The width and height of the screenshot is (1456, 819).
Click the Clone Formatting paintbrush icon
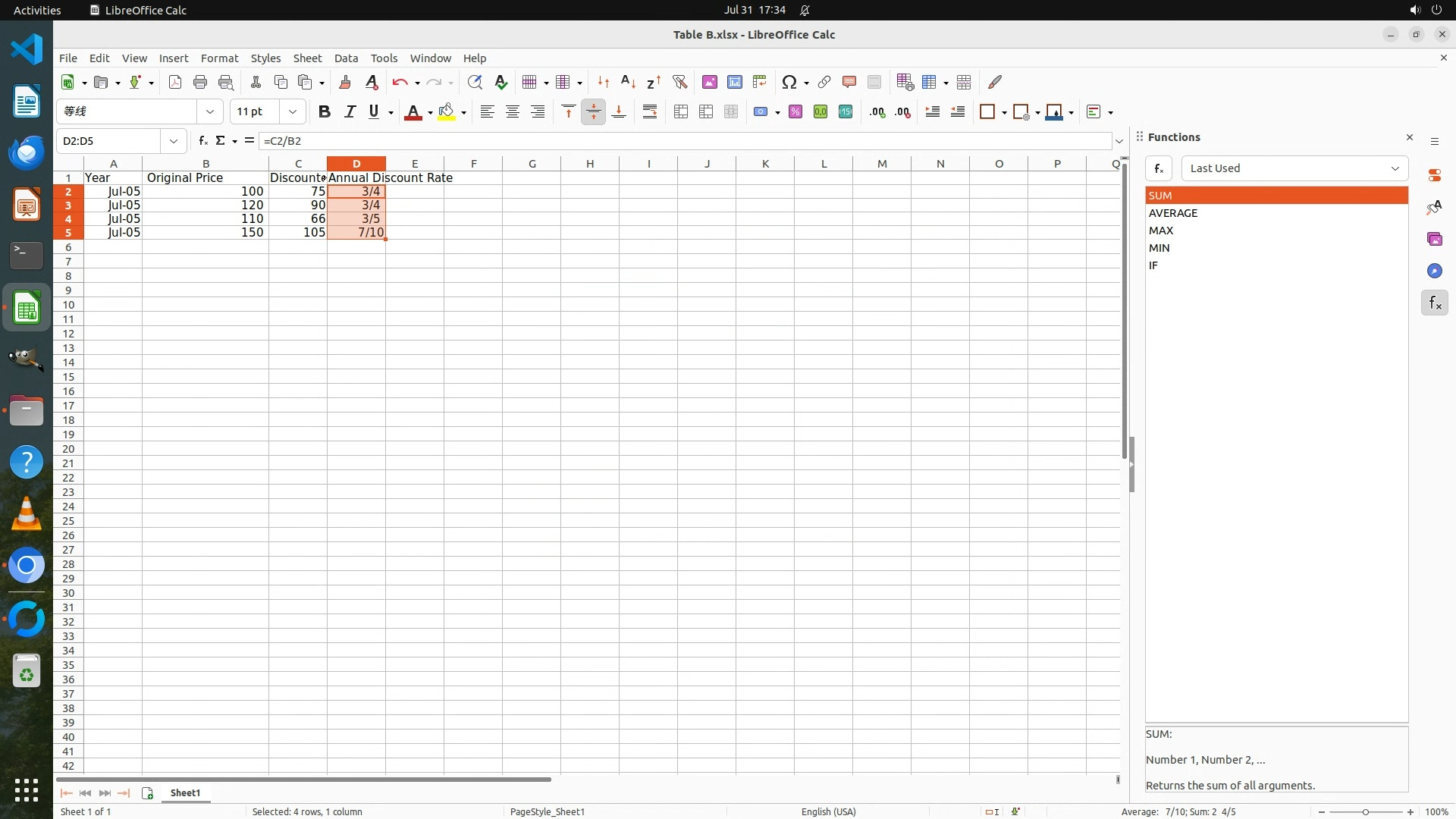pos(345,82)
